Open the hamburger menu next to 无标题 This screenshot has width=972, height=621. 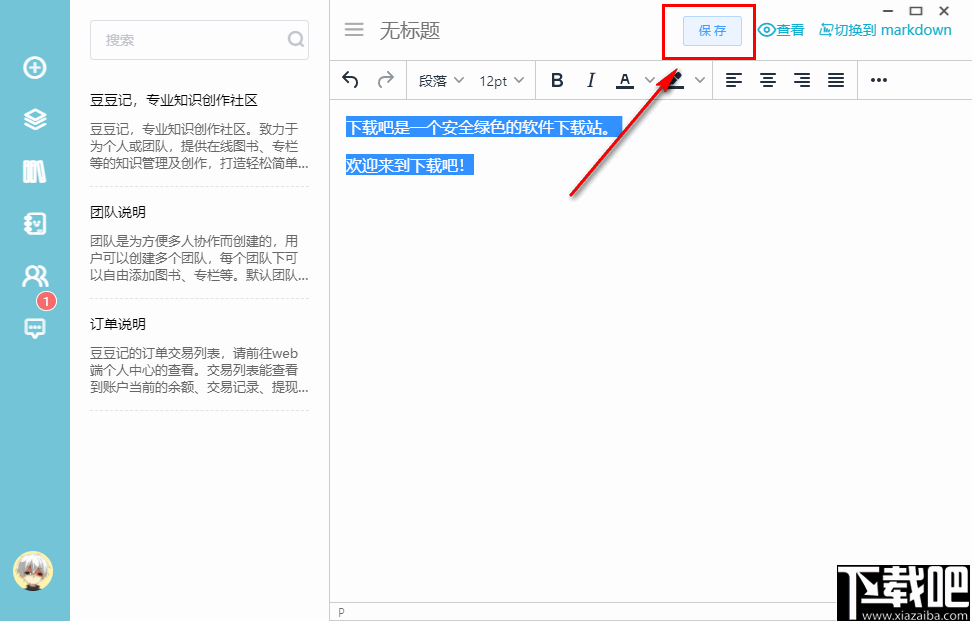tap(353, 30)
